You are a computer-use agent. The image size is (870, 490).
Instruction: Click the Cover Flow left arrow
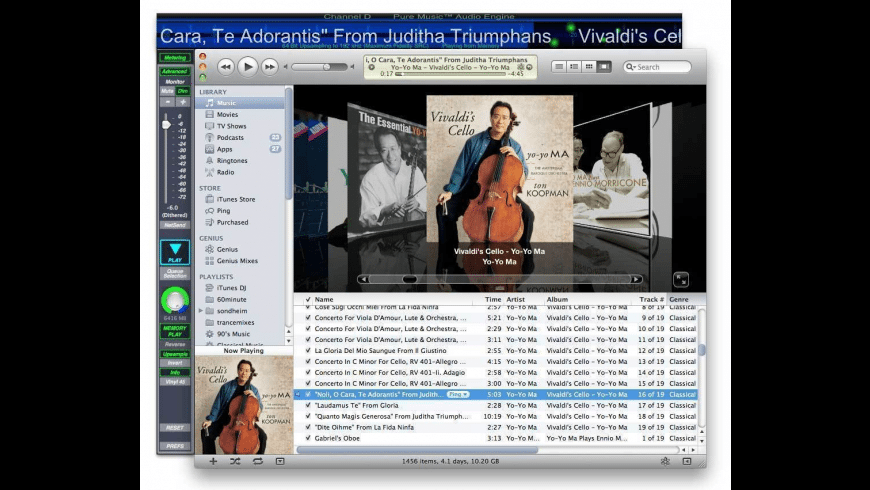pos(363,279)
